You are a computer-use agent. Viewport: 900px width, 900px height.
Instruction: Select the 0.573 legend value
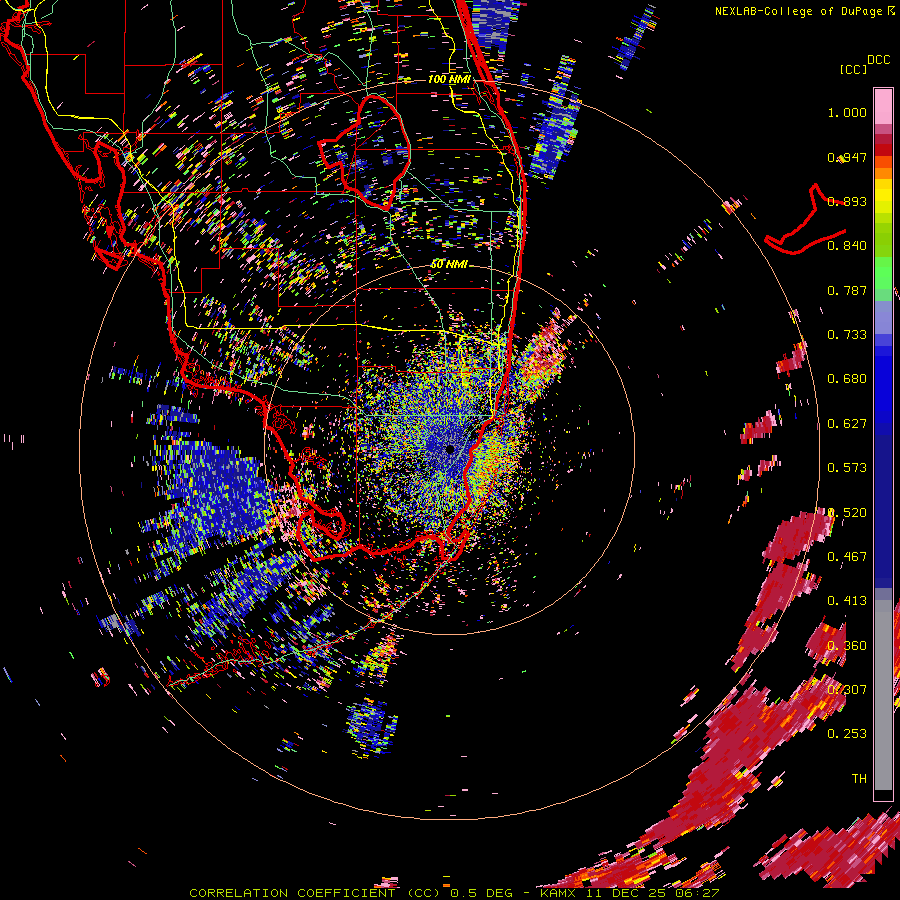(x=847, y=468)
